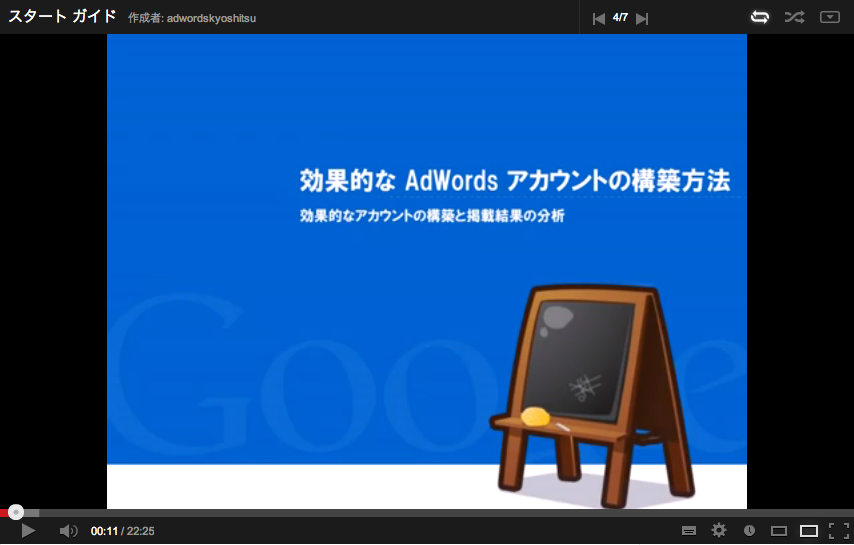
Task: Click the video frame to toggle playback
Action: pyautogui.click(x=426, y=271)
